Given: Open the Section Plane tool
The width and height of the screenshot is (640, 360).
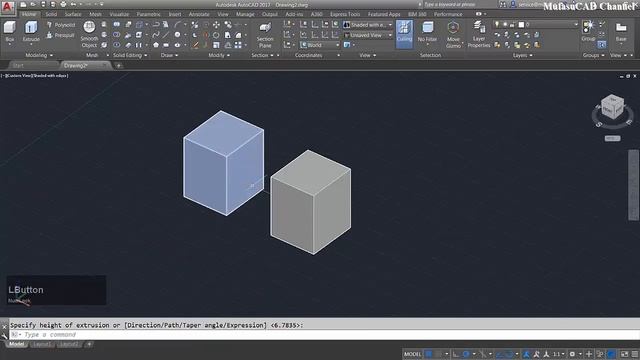Looking at the screenshot, I should coord(265,35).
